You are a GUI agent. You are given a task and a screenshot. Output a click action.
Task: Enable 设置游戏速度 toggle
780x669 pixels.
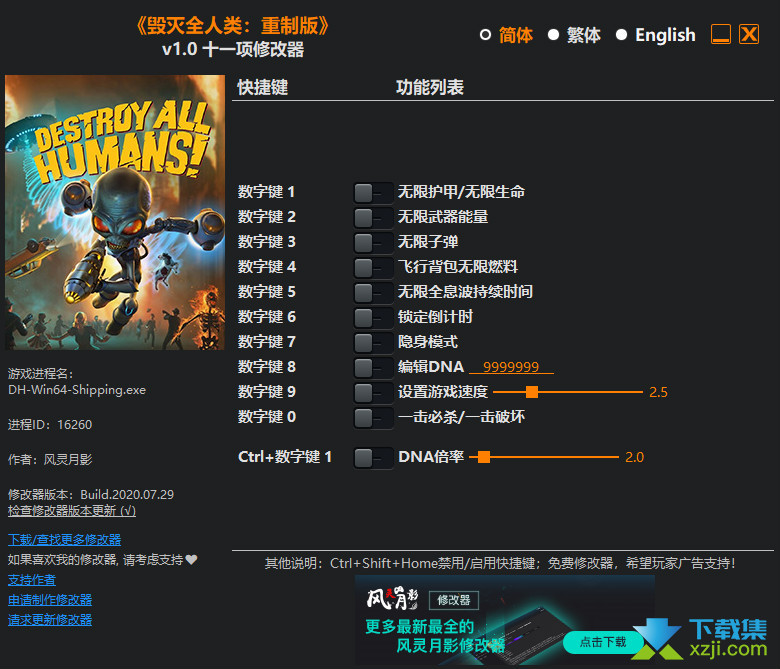coord(373,392)
